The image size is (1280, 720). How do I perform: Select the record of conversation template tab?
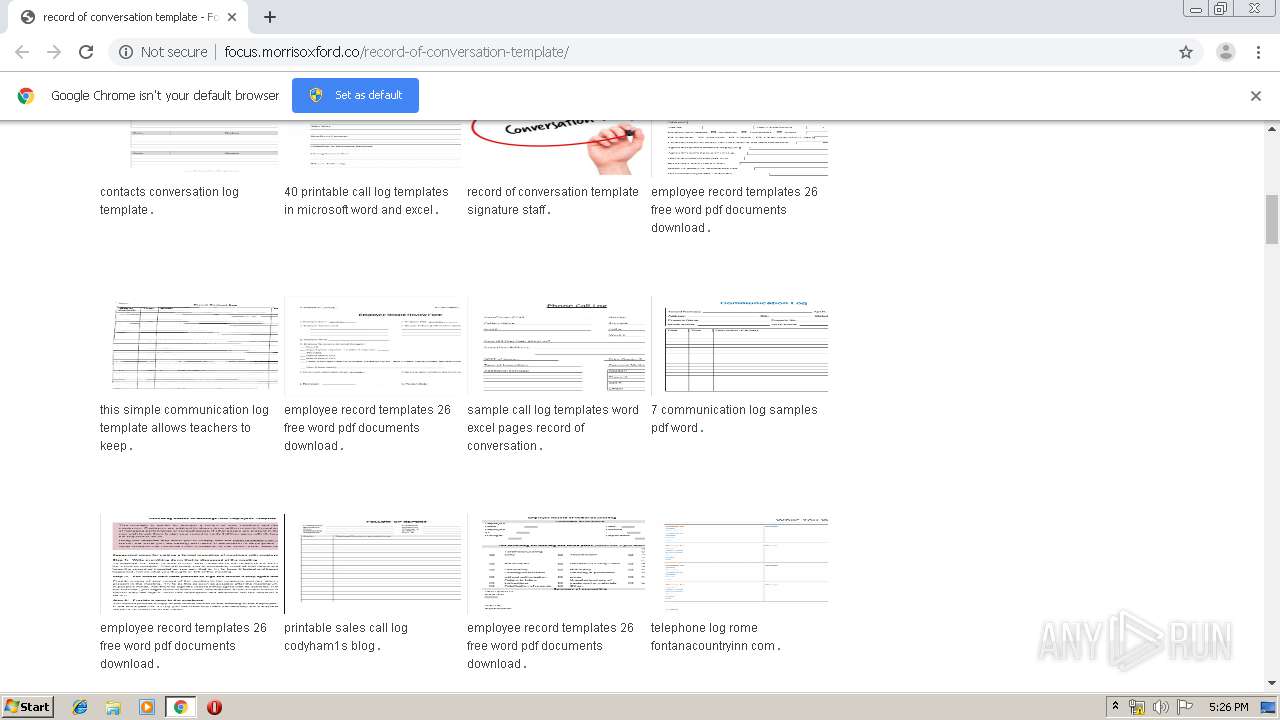[x=128, y=17]
